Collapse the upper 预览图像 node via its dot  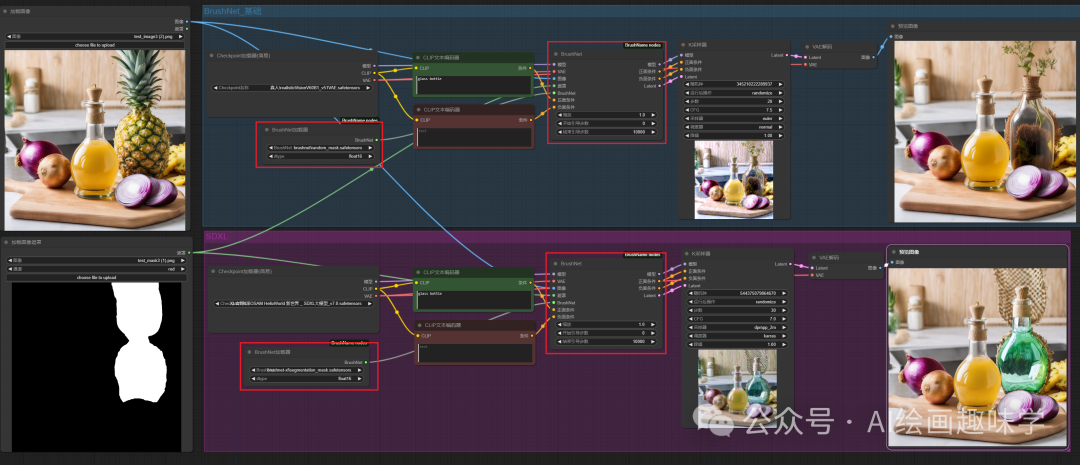893,26
